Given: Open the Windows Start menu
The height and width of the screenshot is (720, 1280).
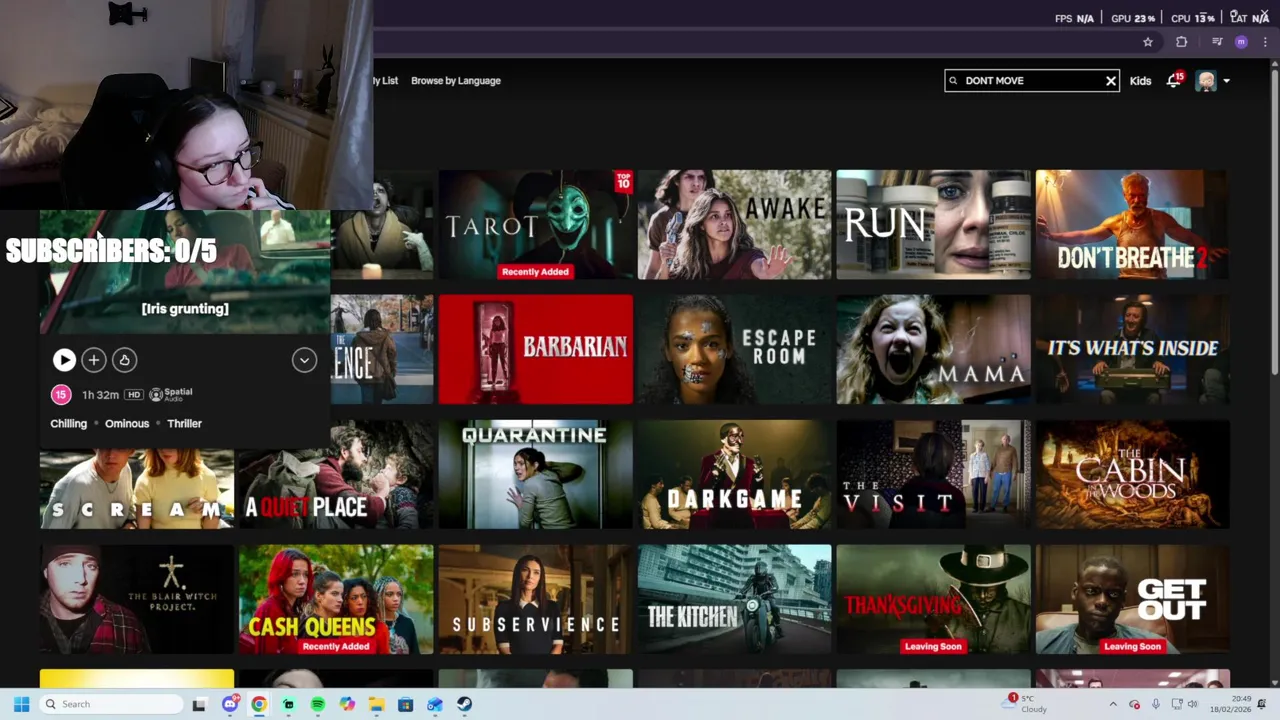Looking at the screenshot, I should pos(21,704).
